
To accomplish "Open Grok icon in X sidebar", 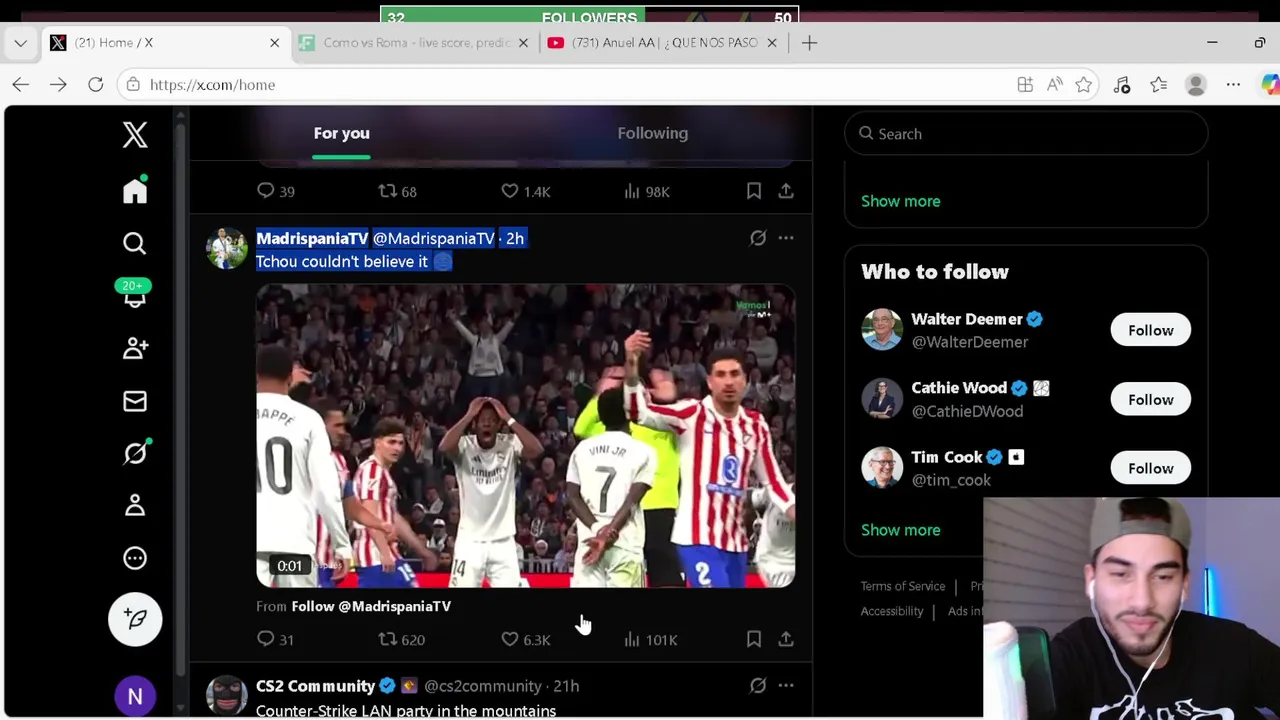I will click(x=135, y=453).
